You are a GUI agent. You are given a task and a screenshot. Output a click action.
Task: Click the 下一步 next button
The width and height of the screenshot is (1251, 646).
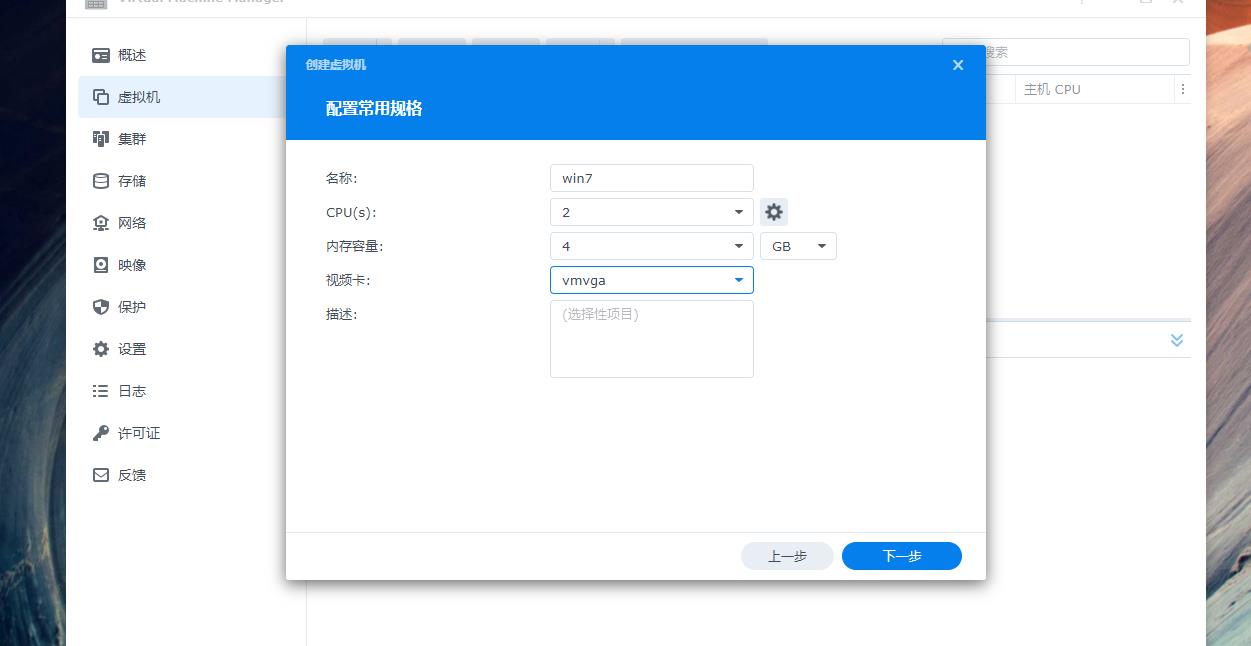click(x=901, y=556)
